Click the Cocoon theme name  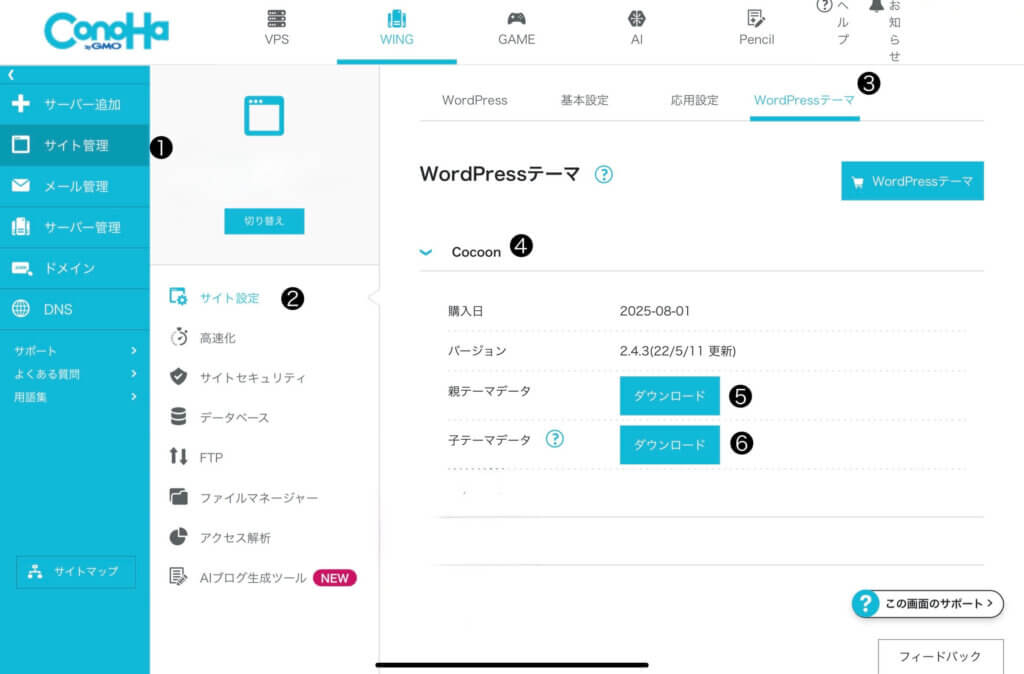(x=476, y=252)
